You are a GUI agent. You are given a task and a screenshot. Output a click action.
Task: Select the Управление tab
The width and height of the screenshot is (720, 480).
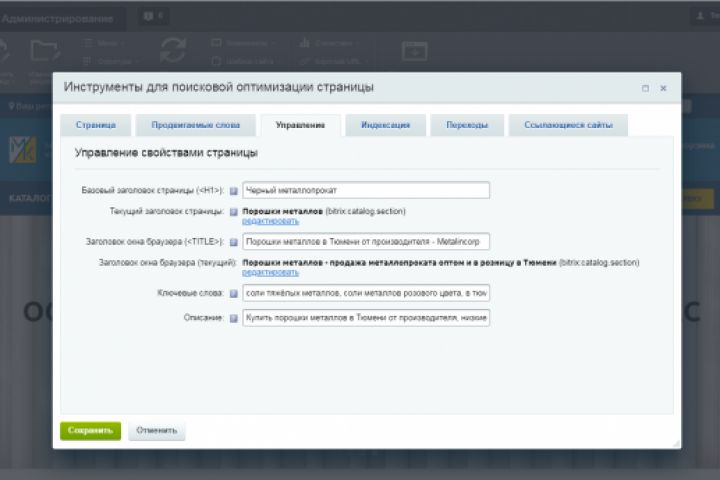[x=300, y=125]
